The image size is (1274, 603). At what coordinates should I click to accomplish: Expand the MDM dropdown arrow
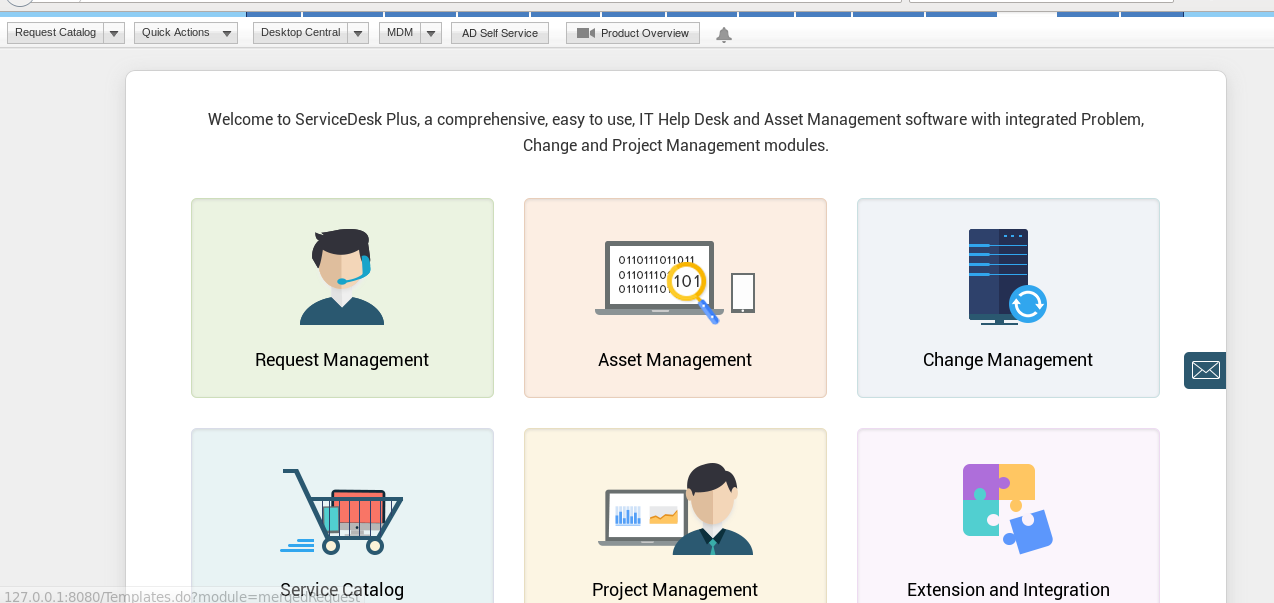431,33
